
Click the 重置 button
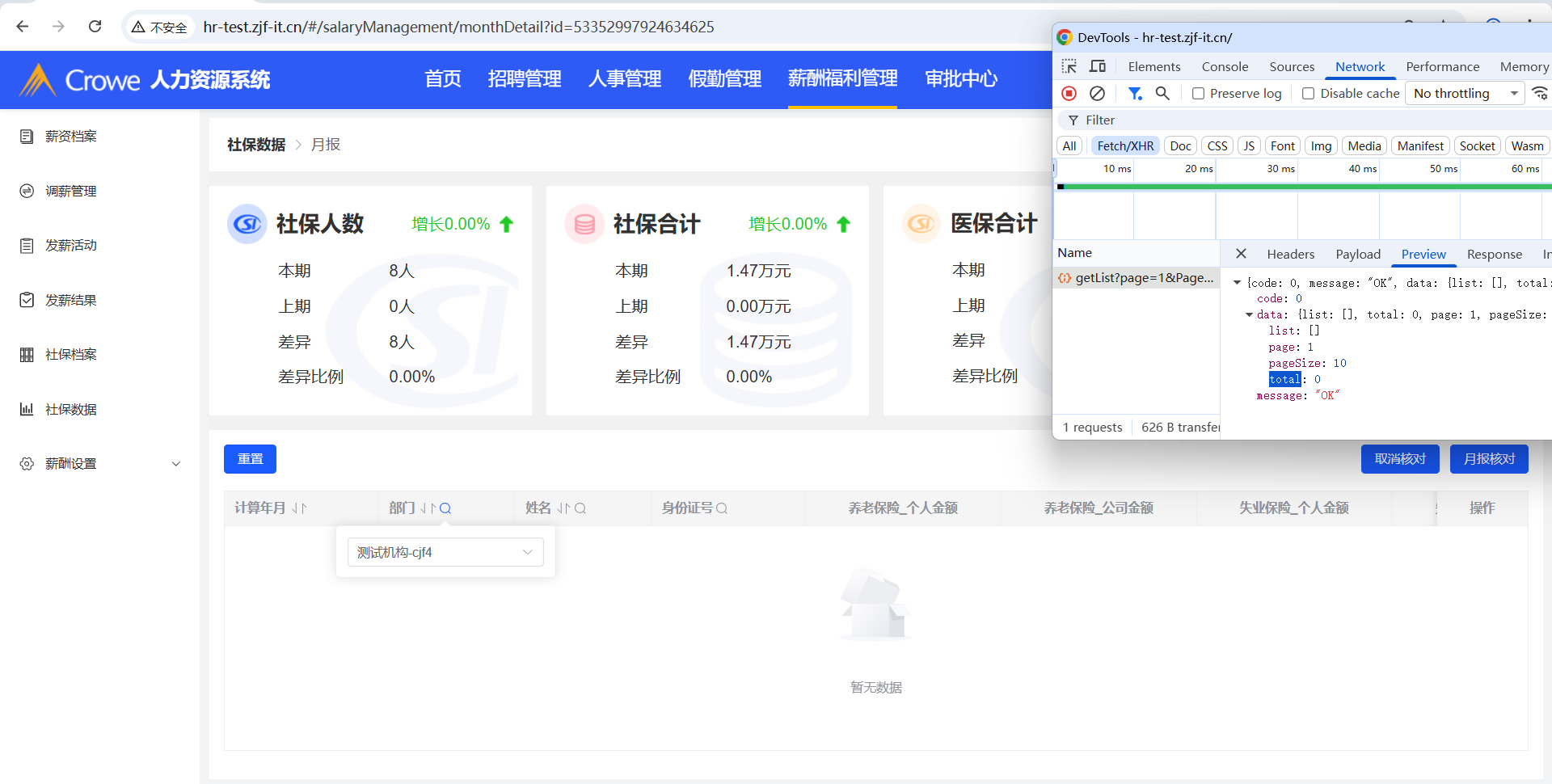(250, 459)
